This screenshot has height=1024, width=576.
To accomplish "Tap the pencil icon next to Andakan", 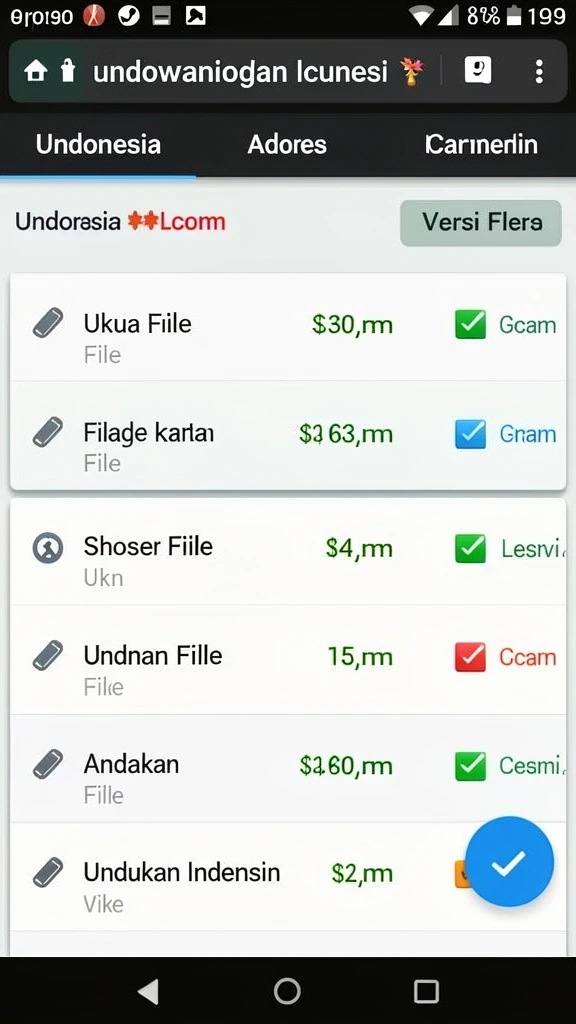I will click(48, 764).
